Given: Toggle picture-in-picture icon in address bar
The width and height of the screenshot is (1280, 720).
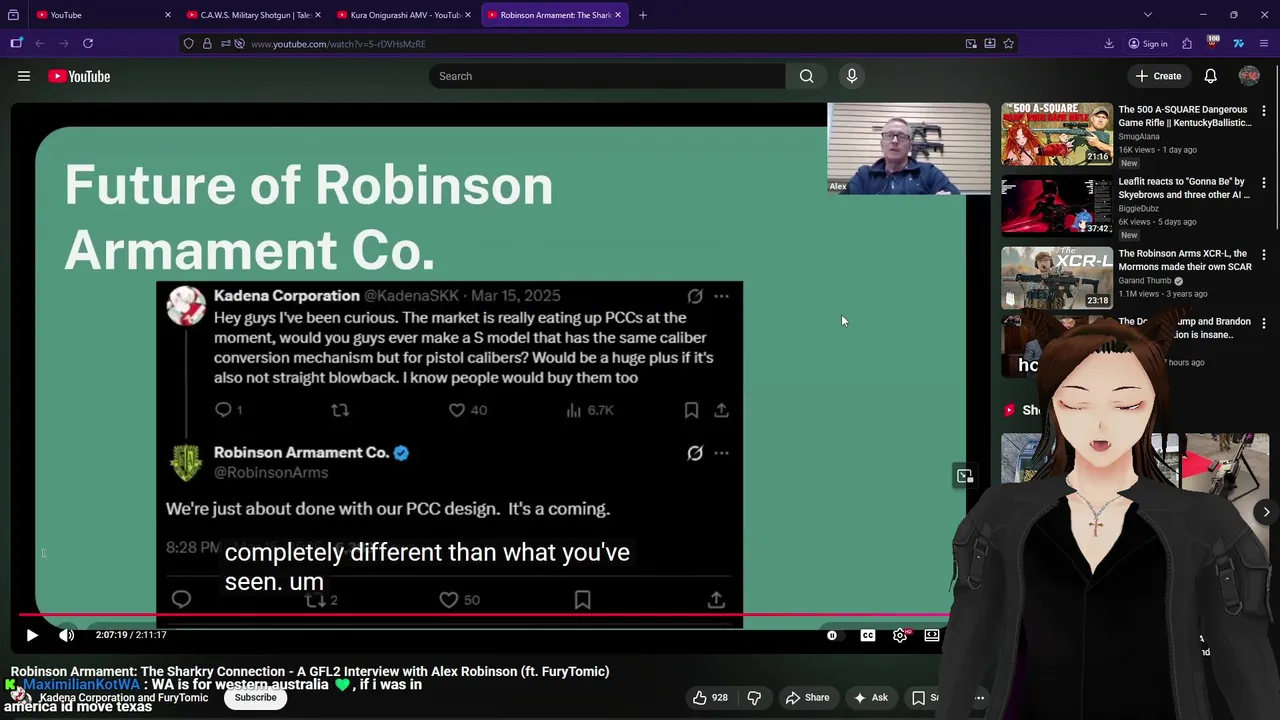Looking at the screenshot, I should coord(971,44).
